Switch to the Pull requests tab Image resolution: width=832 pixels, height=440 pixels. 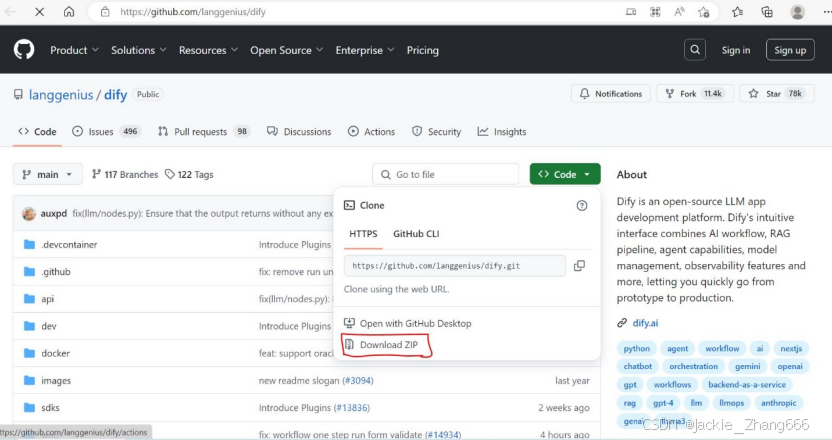point(204,132)
